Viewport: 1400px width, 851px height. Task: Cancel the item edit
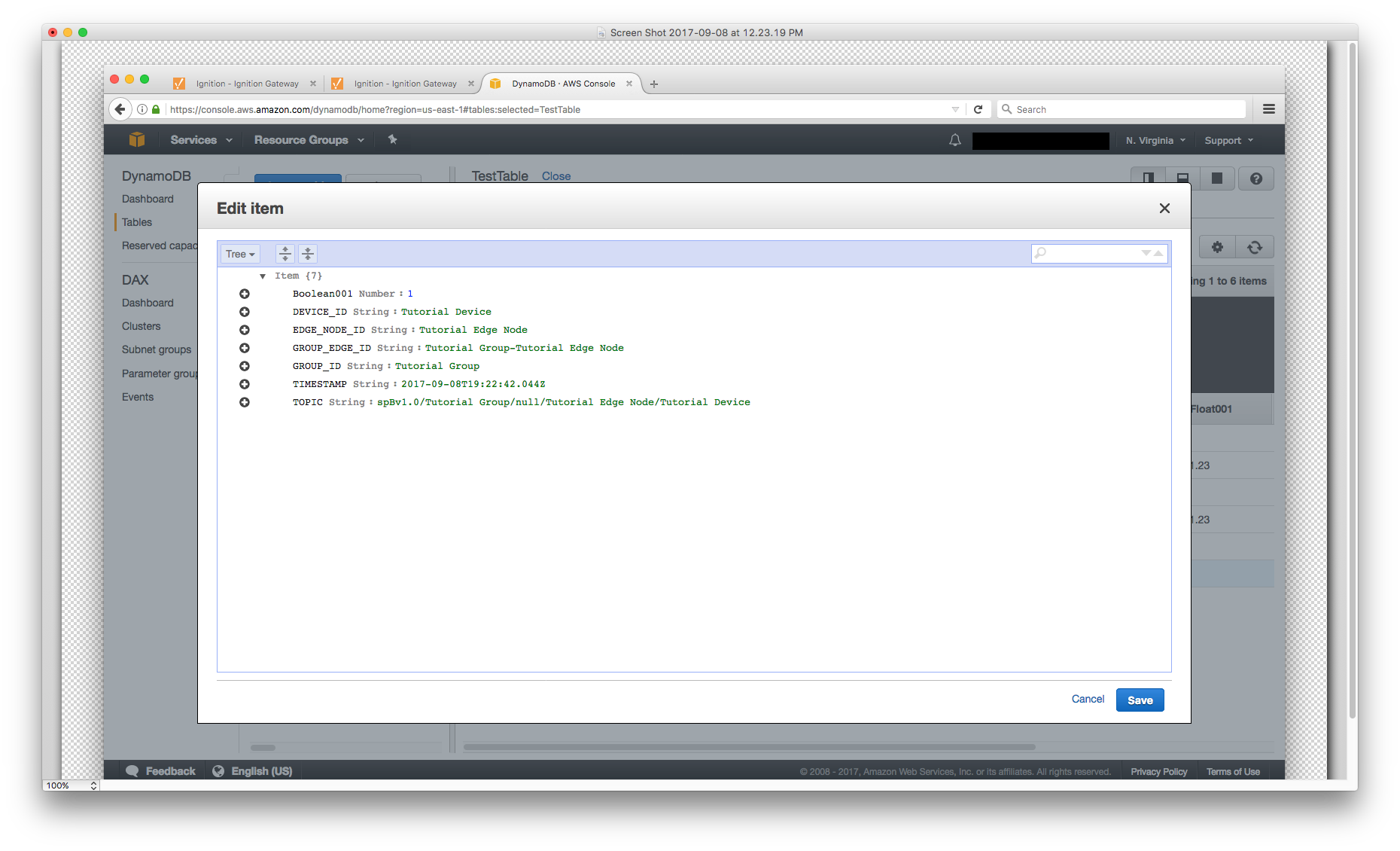click(1088, 699)
